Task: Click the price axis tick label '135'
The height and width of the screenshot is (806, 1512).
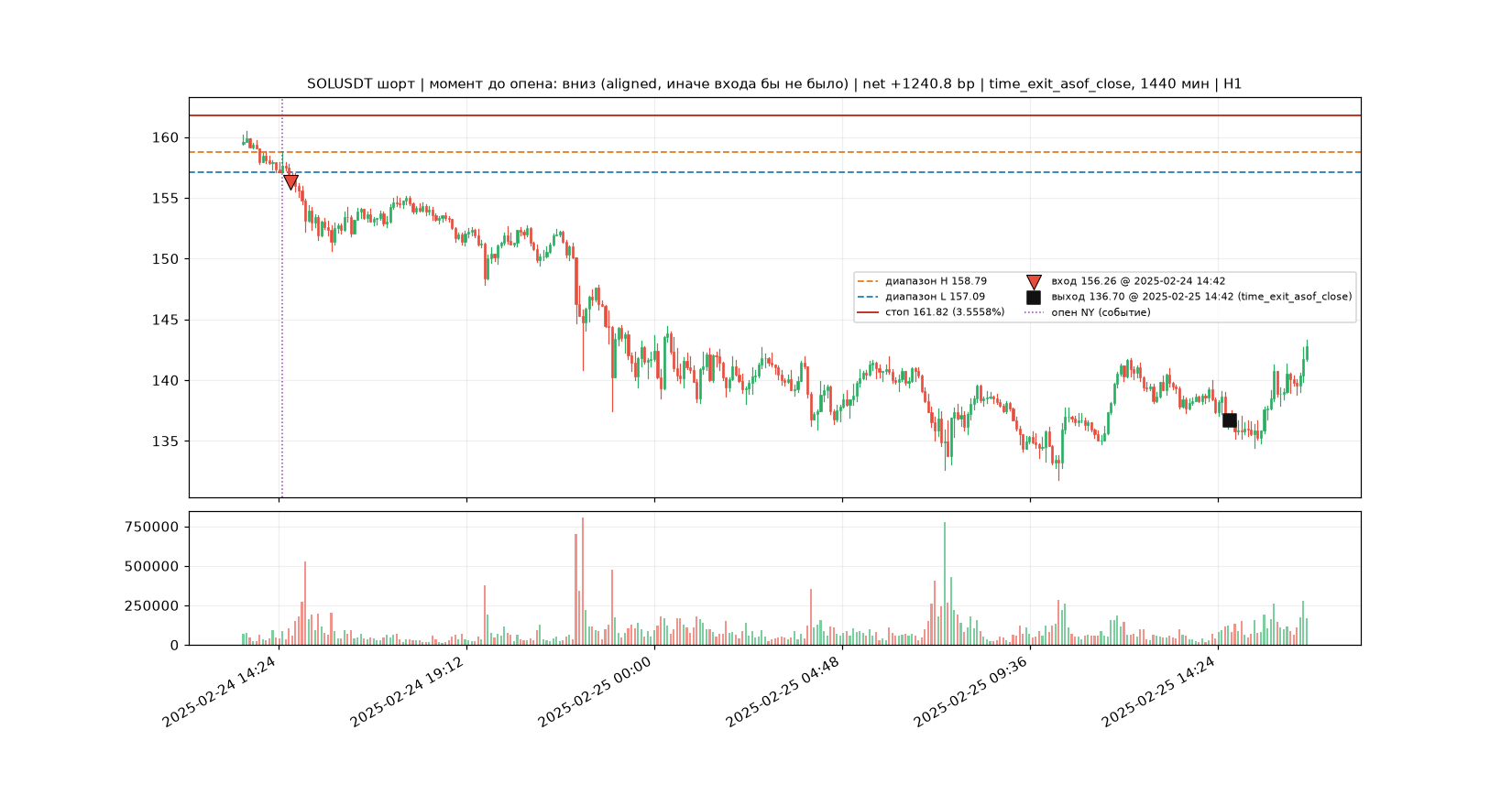Action: [x=166, y=441]
